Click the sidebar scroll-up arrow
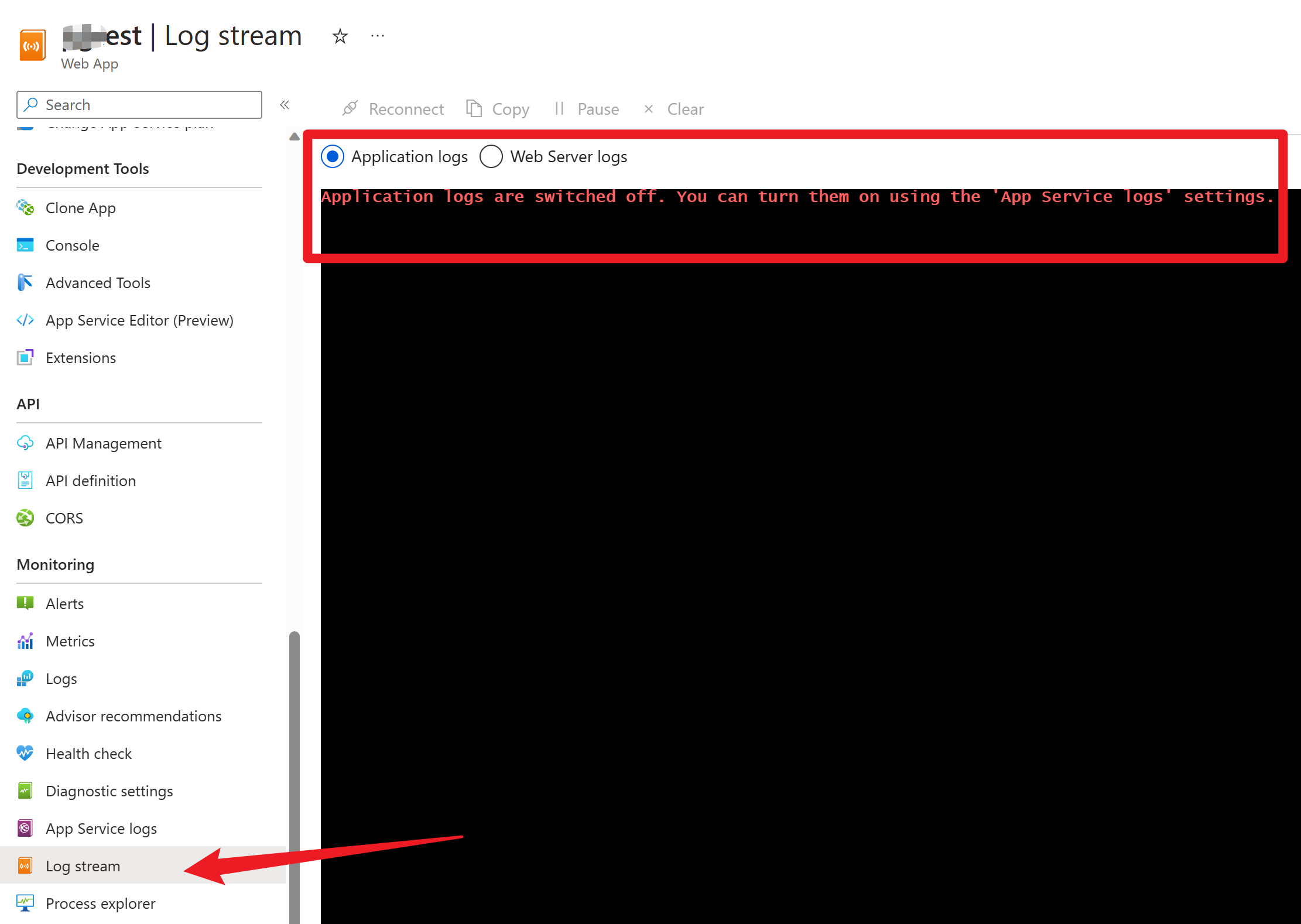The image size is (1301, 924). (x=295, y=136)
